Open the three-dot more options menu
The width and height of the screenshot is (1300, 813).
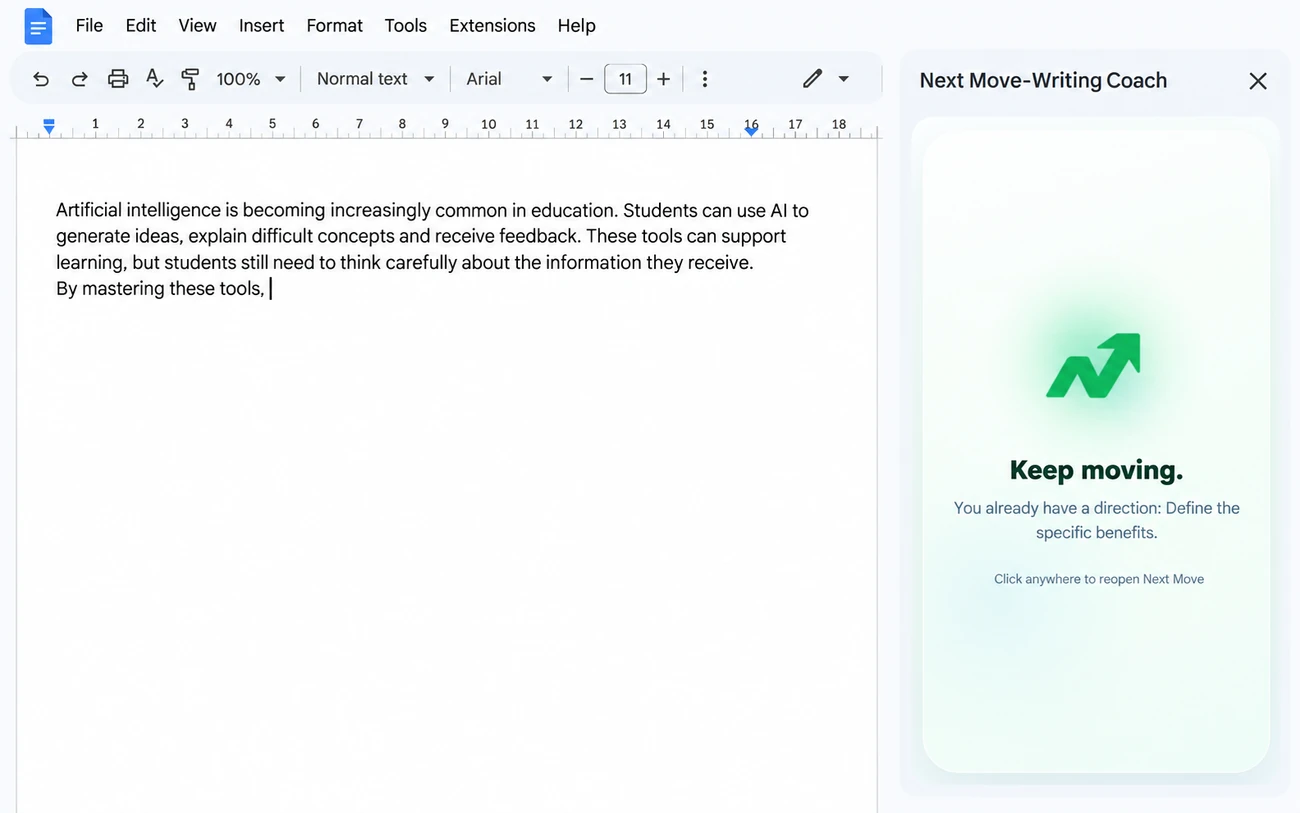[705, 79]
